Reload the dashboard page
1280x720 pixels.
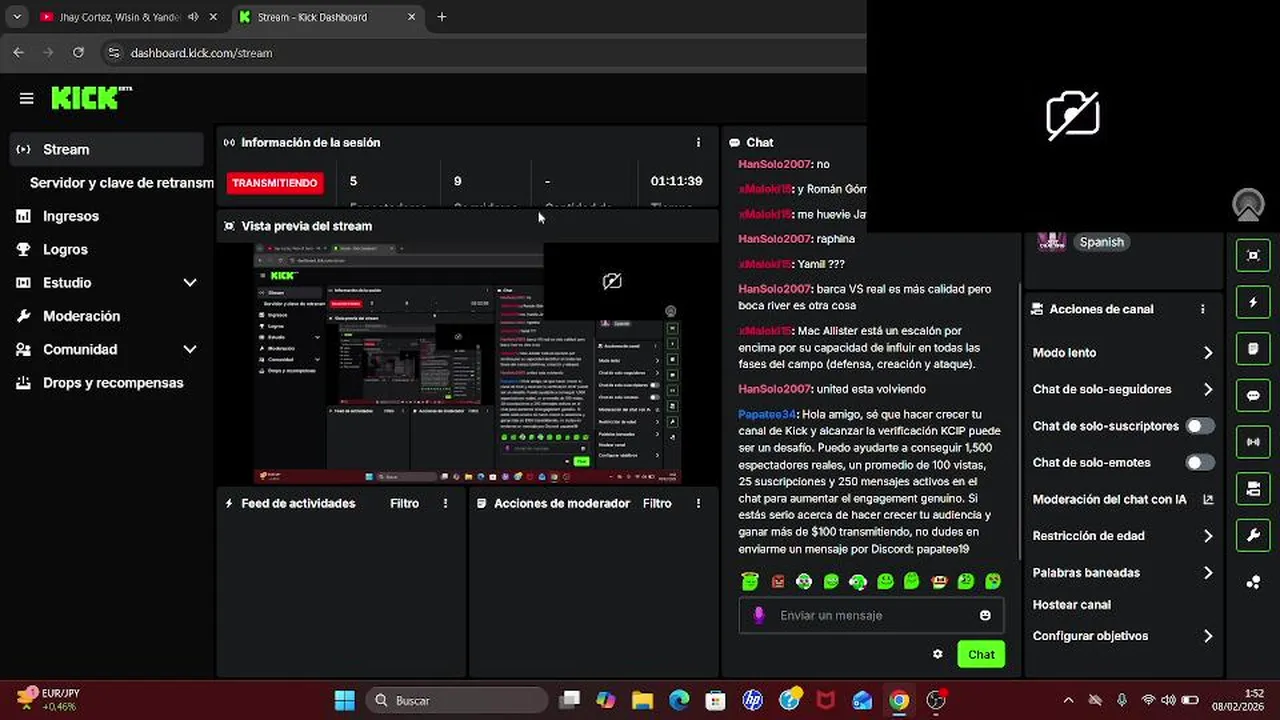point(77,52)
